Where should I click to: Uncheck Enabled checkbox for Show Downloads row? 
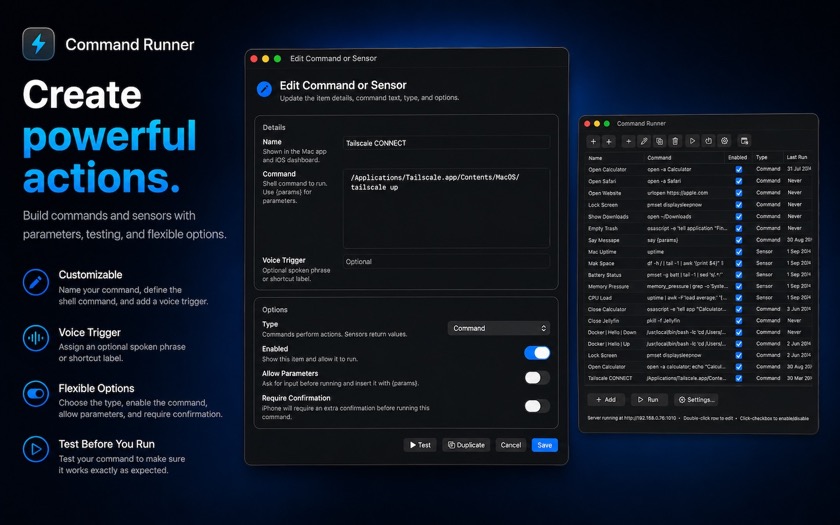click(x=739, y=216)
